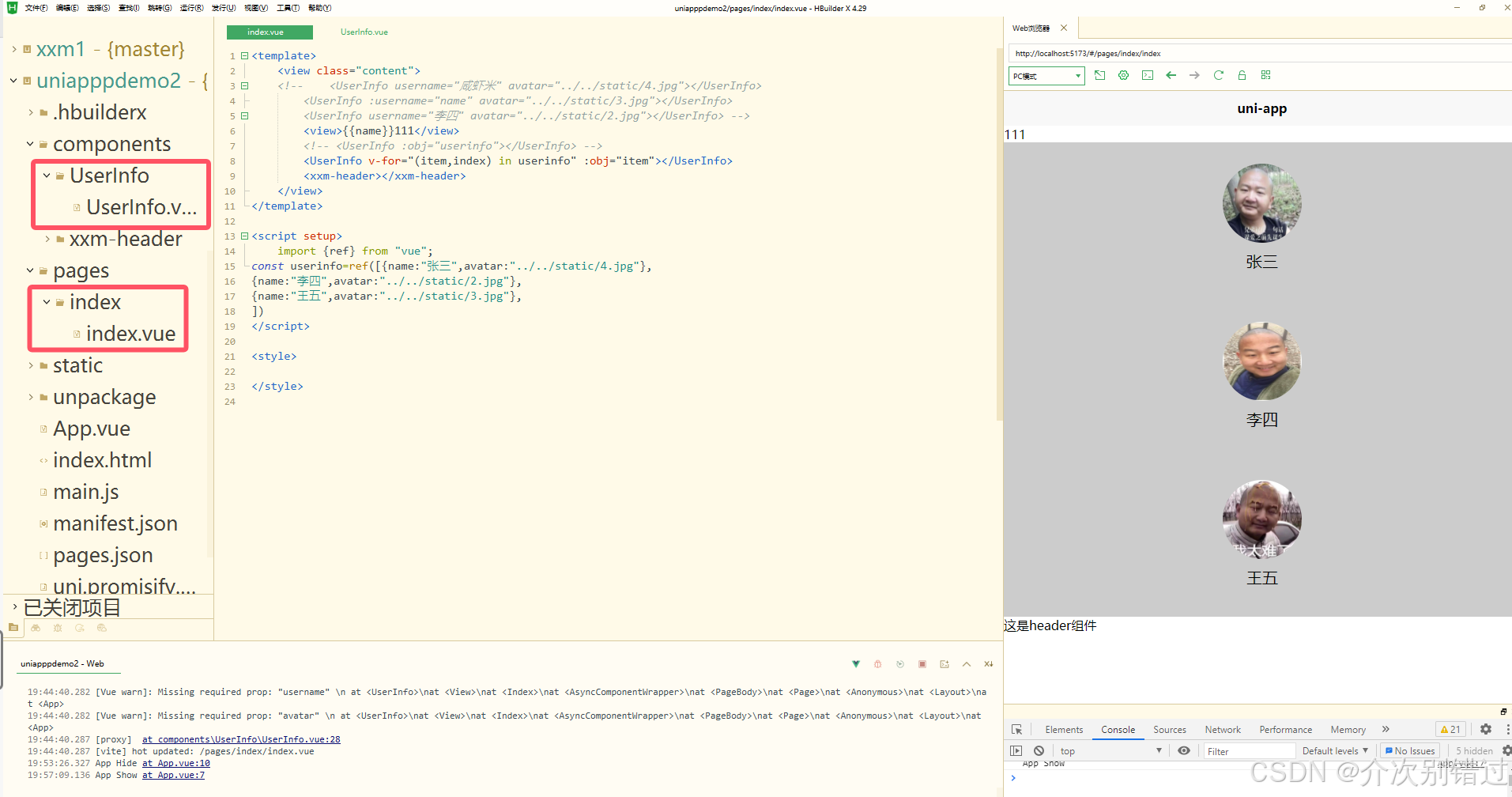Toggle the devtools console sidebar
1512x797 pixels.
(x=1016, y=751)
